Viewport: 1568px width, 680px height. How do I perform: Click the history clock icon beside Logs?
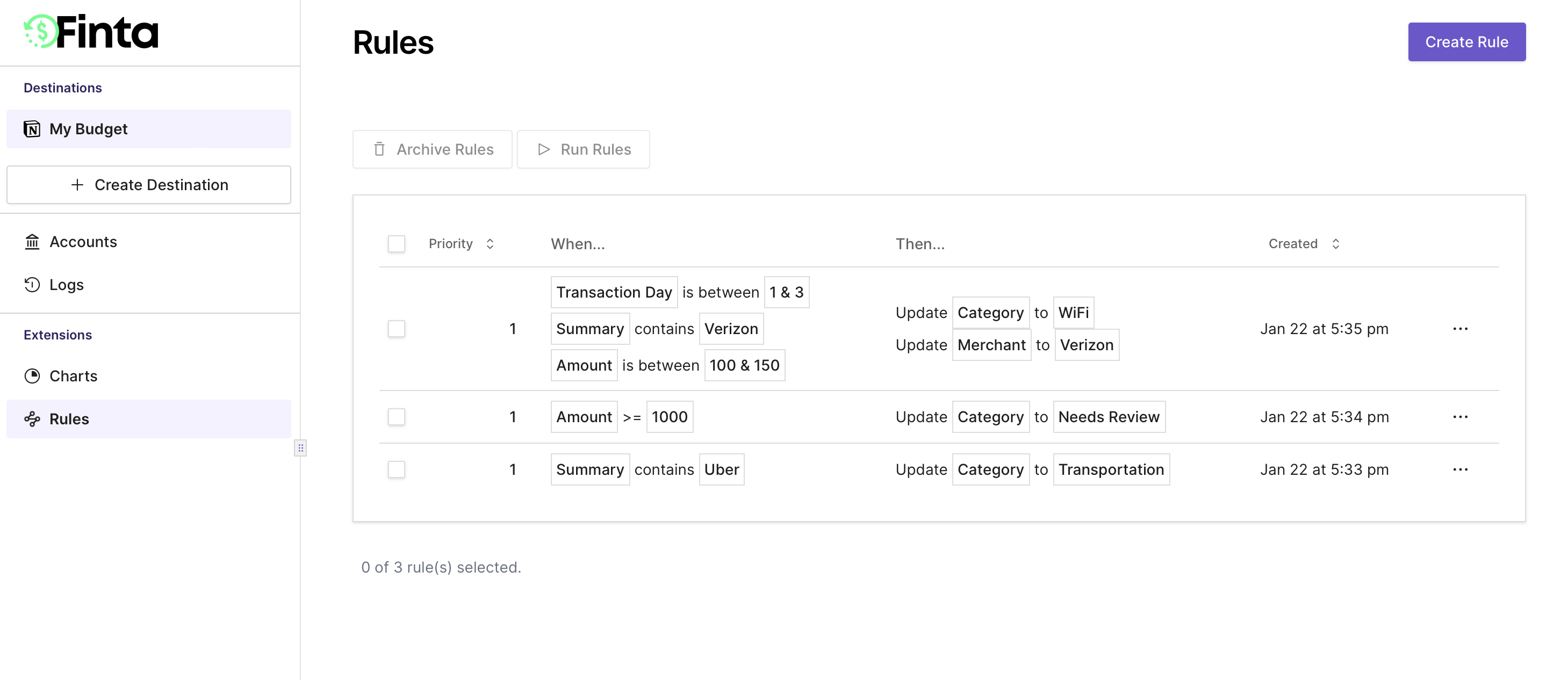point(32,285)
